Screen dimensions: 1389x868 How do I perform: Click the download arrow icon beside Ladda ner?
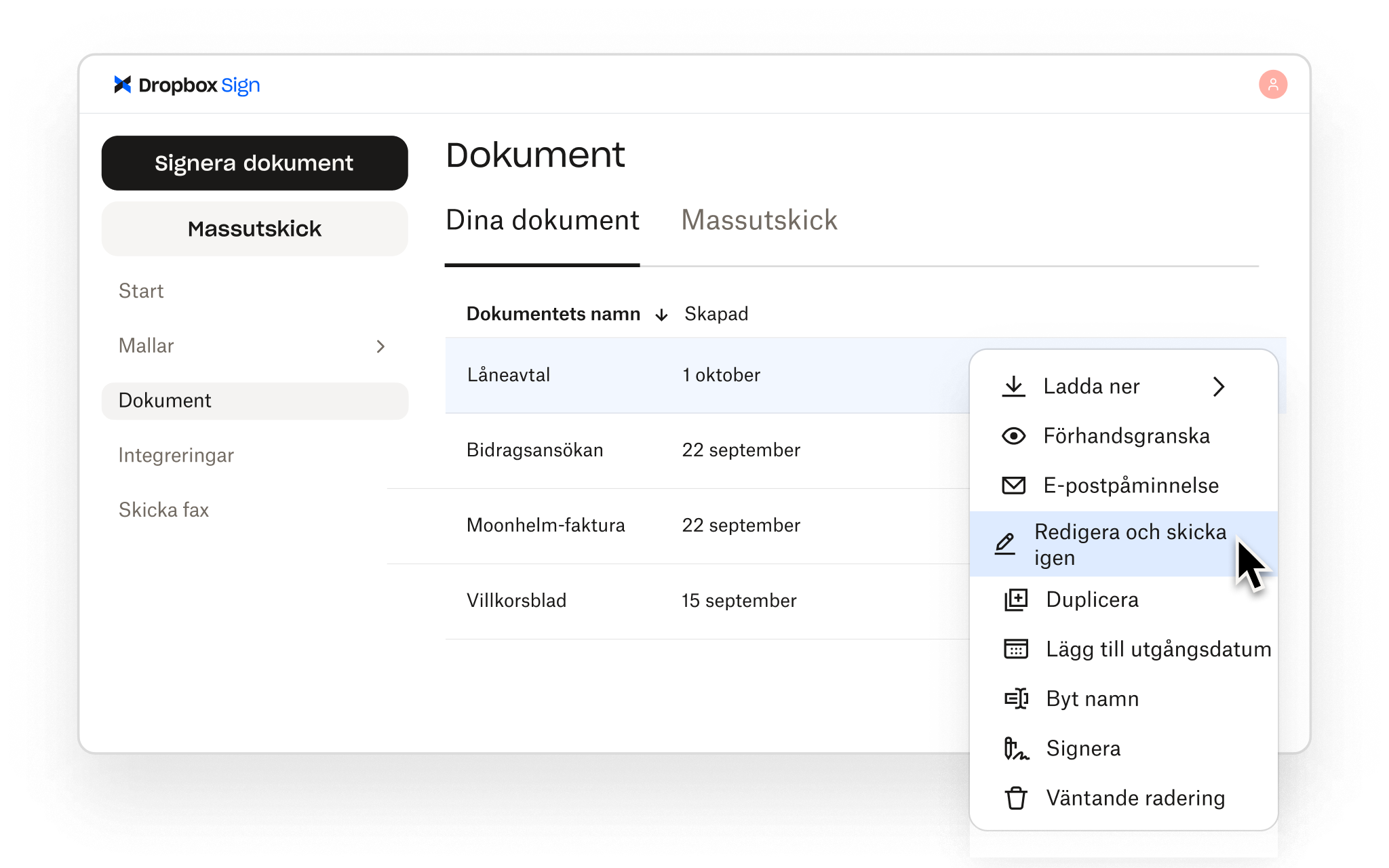coord(1014,387)
